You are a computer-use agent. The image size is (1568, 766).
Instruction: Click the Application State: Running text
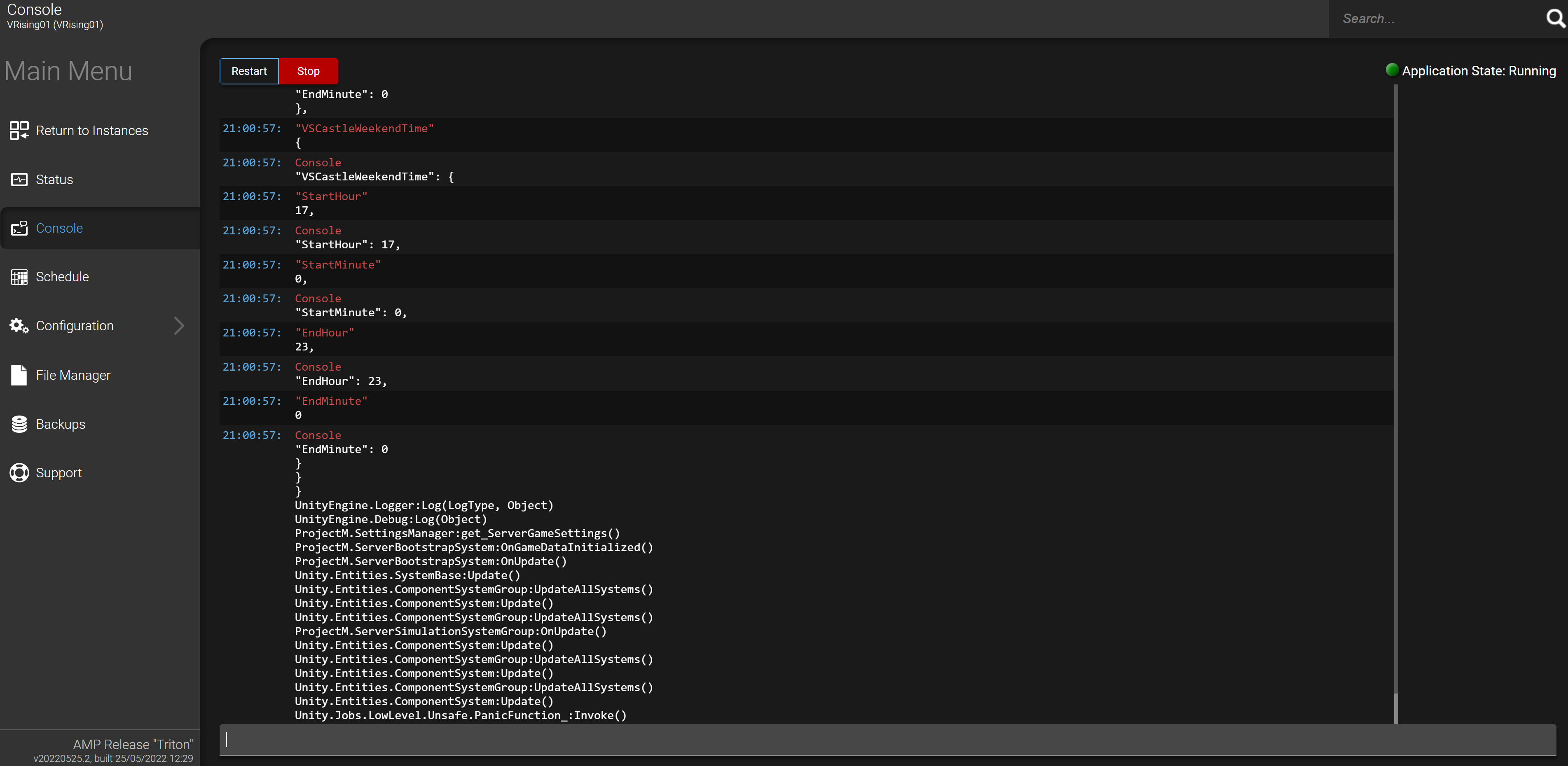(1479, 70)
